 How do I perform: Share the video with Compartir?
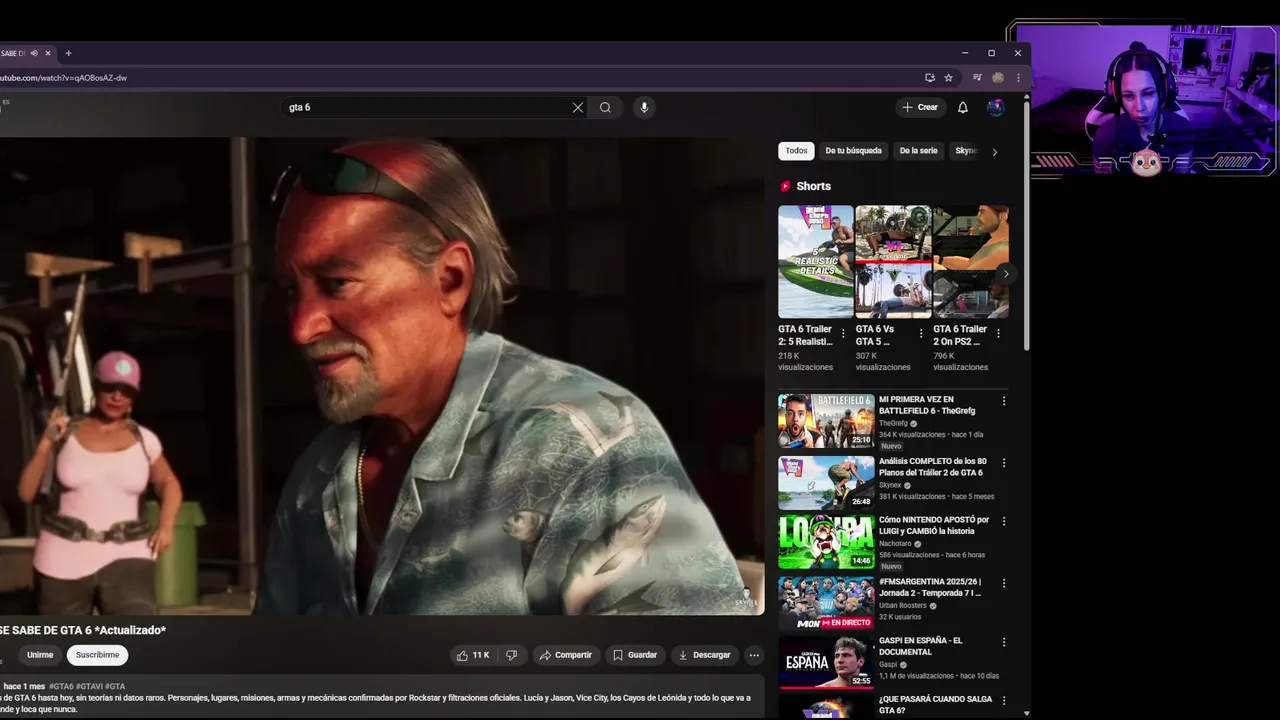566,655
